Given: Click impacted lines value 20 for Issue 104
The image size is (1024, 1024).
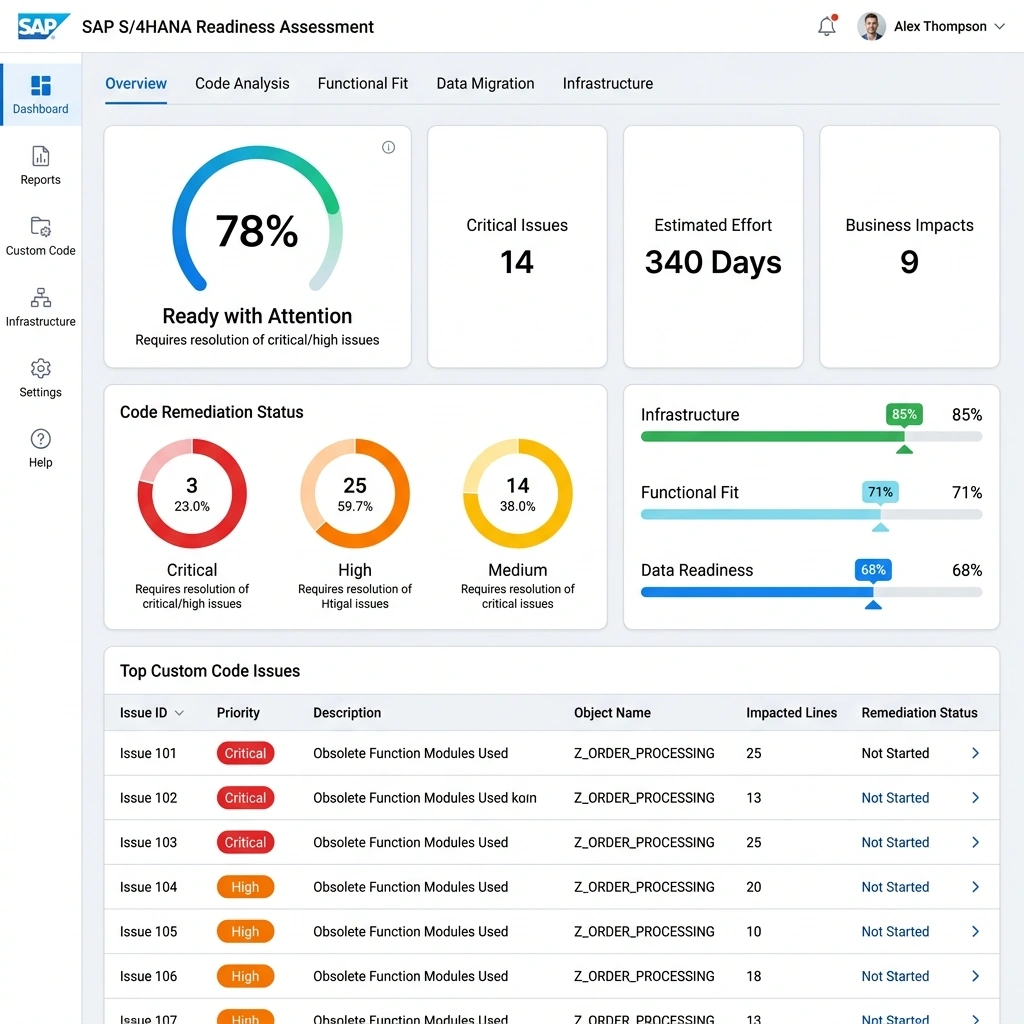Looking at the screenshot, I should [754, 886].
